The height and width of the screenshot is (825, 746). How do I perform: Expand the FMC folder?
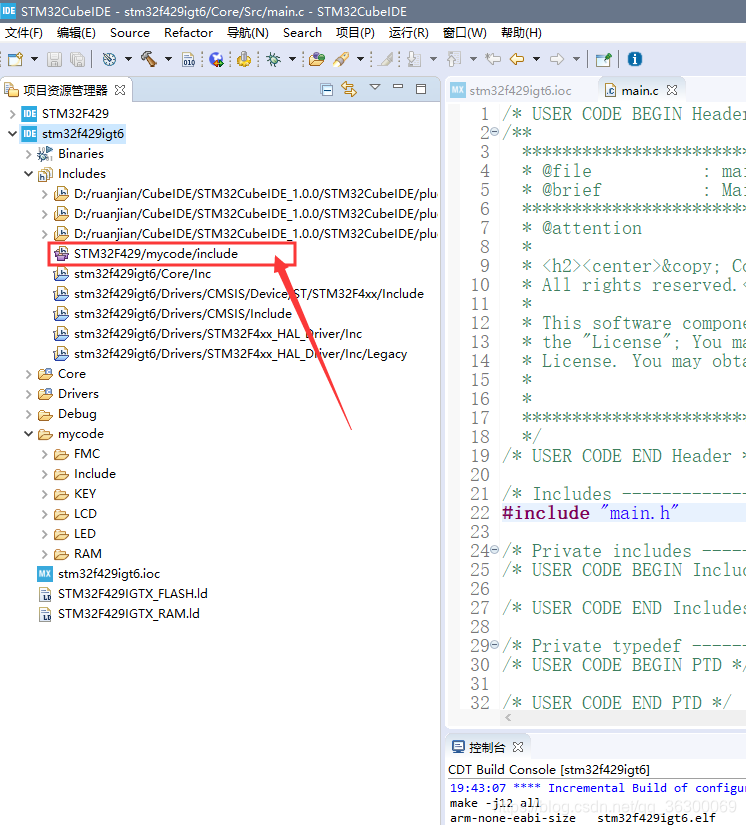[x=45, y=454]
